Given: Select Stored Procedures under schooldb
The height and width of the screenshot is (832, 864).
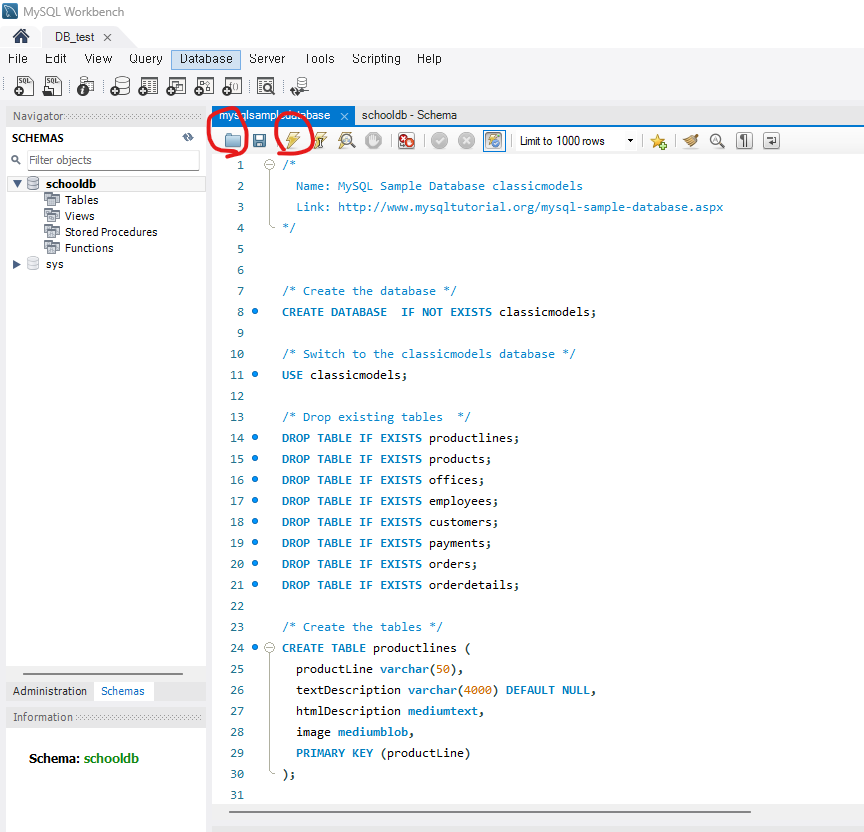Looking at the screenshot, I should (x=111, y=232).
